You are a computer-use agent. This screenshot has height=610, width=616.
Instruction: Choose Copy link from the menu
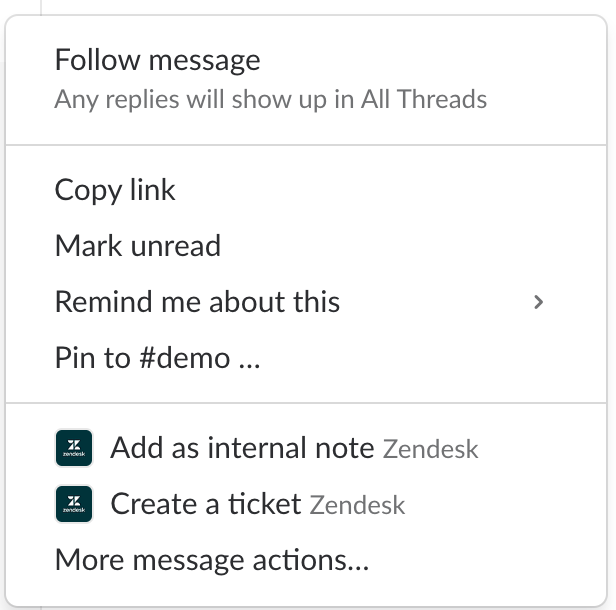[115, 190]
